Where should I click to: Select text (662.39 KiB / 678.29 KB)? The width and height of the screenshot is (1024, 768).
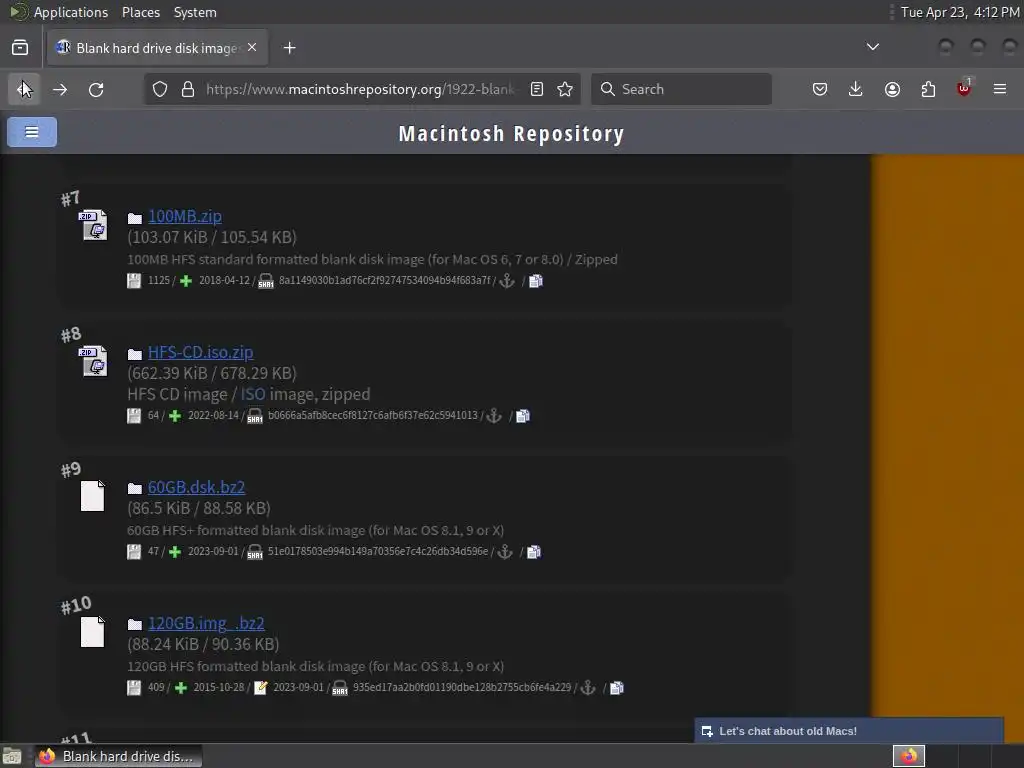pyautogui.click(x=212, y=373)
